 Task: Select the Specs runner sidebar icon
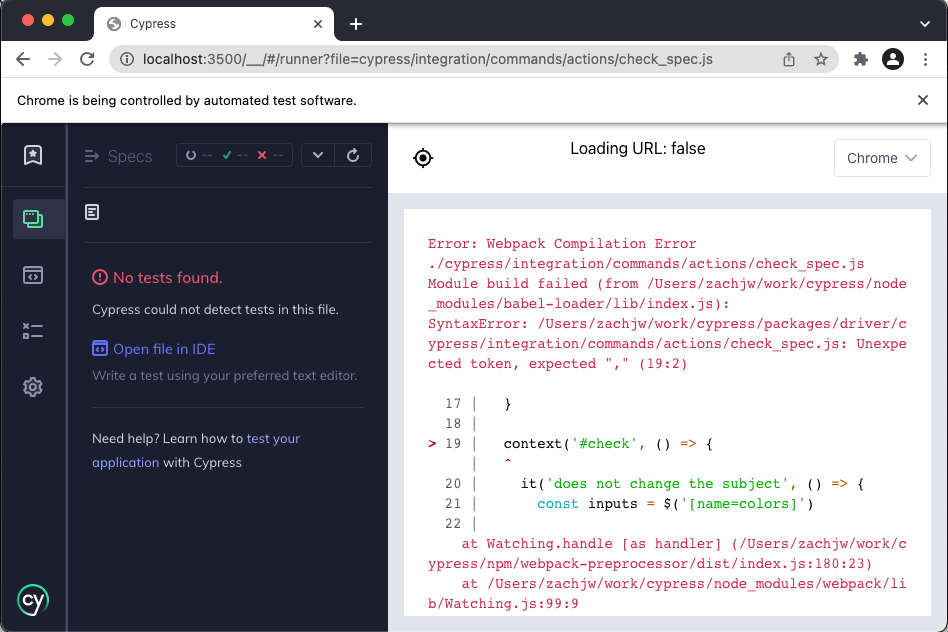tap(33, 219)
